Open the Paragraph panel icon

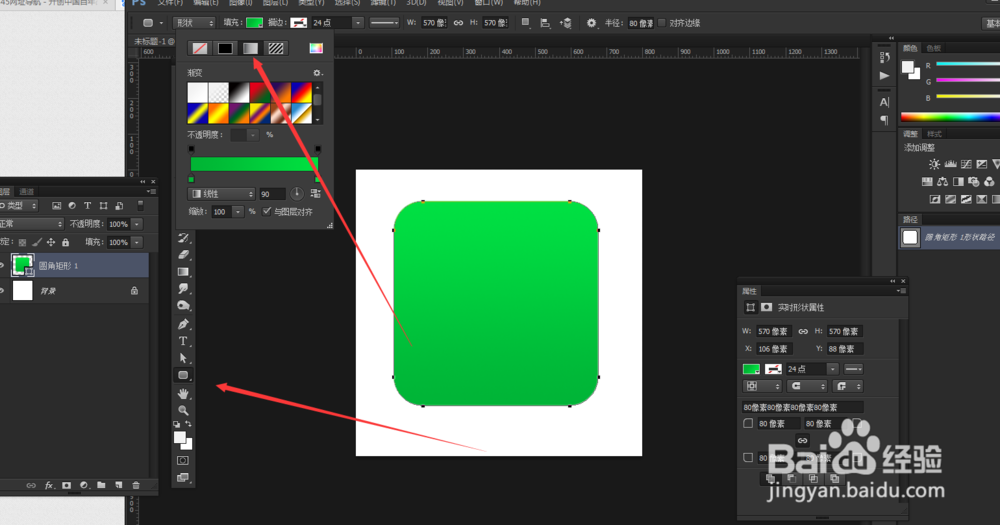885,119
